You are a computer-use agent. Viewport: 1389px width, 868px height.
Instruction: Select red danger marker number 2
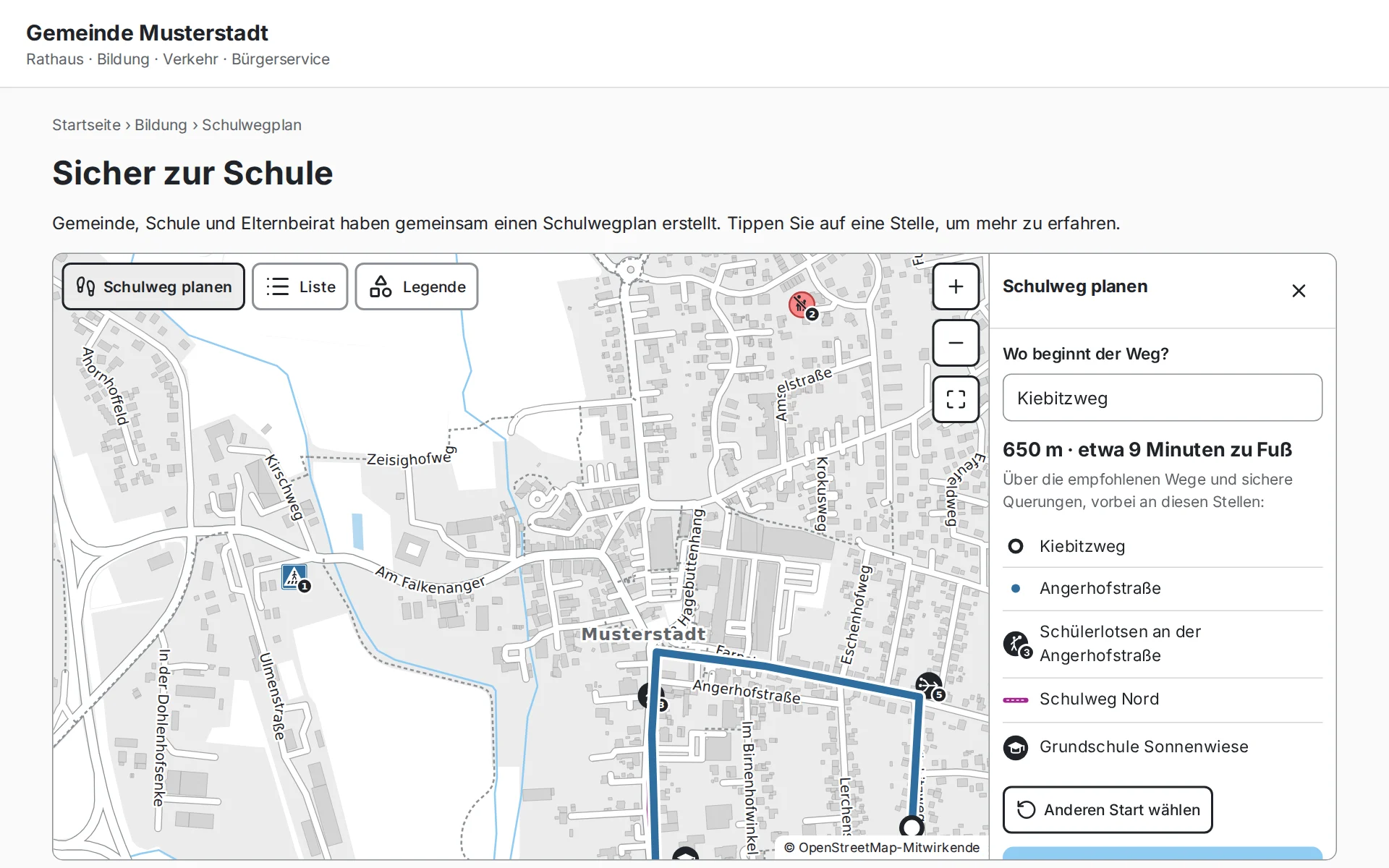pos(802,305)
